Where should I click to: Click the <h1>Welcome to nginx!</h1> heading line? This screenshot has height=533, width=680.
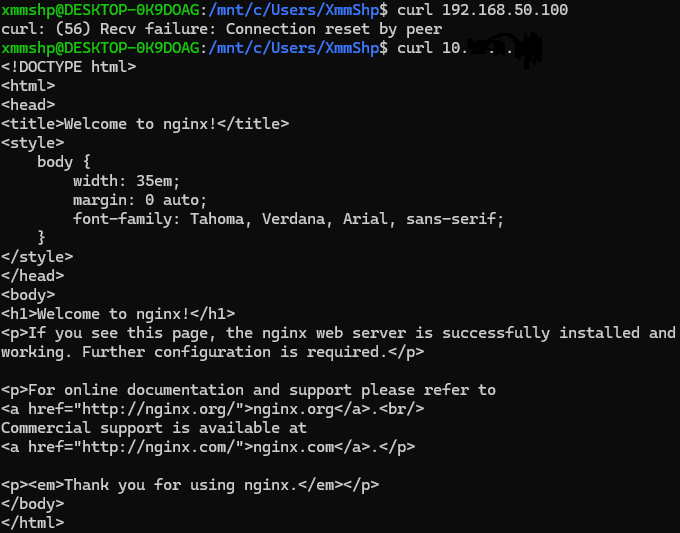118,314
